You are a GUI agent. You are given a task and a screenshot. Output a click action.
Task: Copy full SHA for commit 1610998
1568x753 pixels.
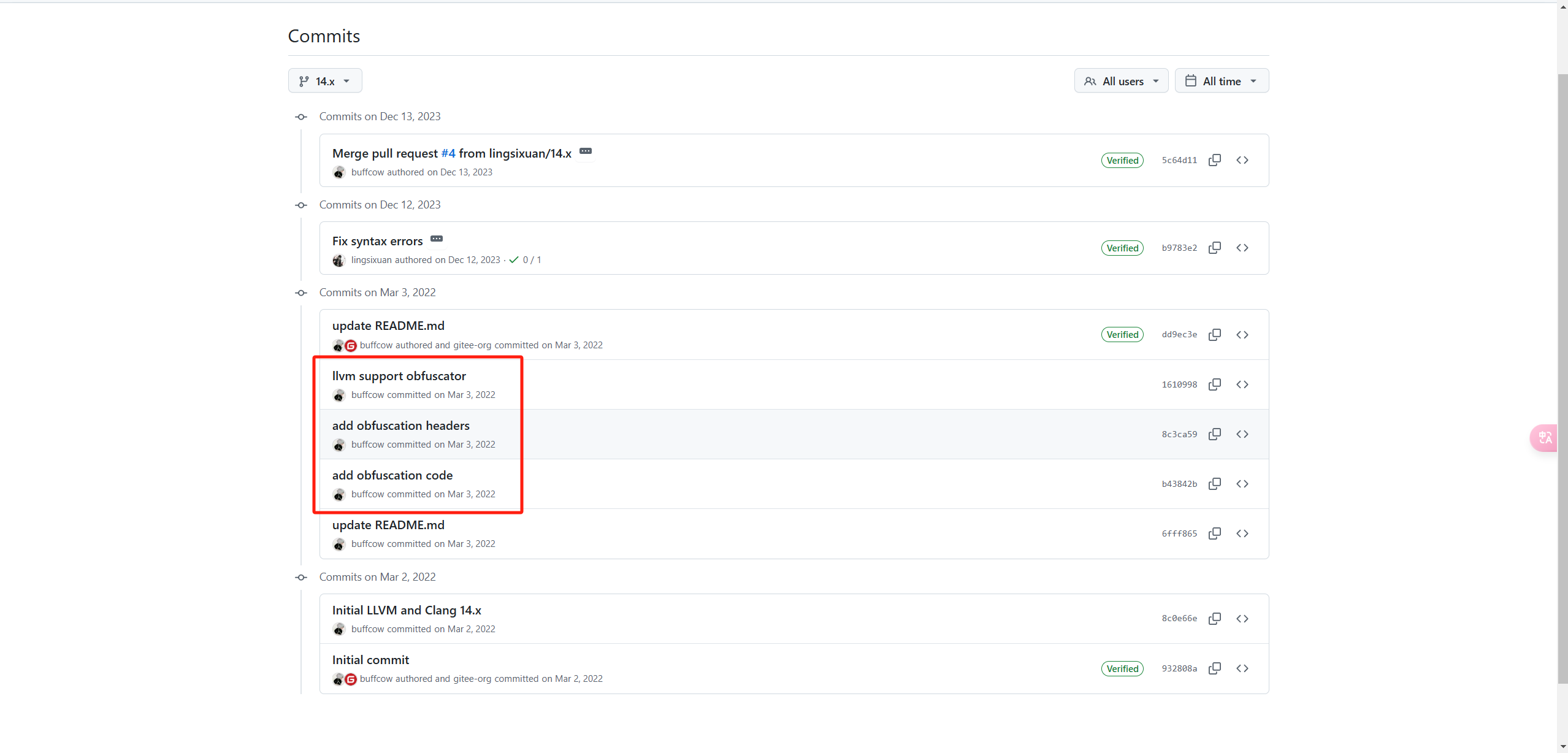point(1214,384)
